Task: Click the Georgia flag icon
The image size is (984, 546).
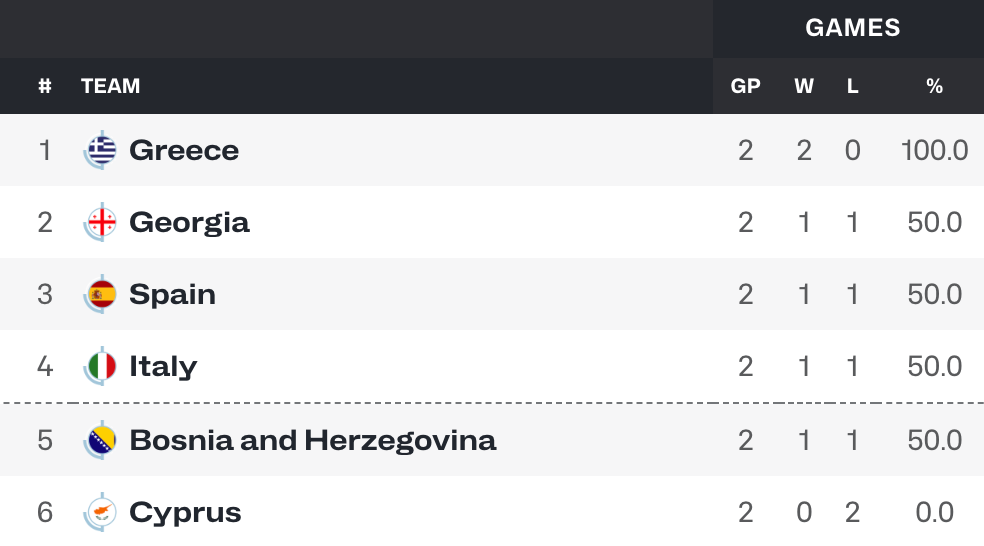Action: pyautogui.click(x=100, y=222)
